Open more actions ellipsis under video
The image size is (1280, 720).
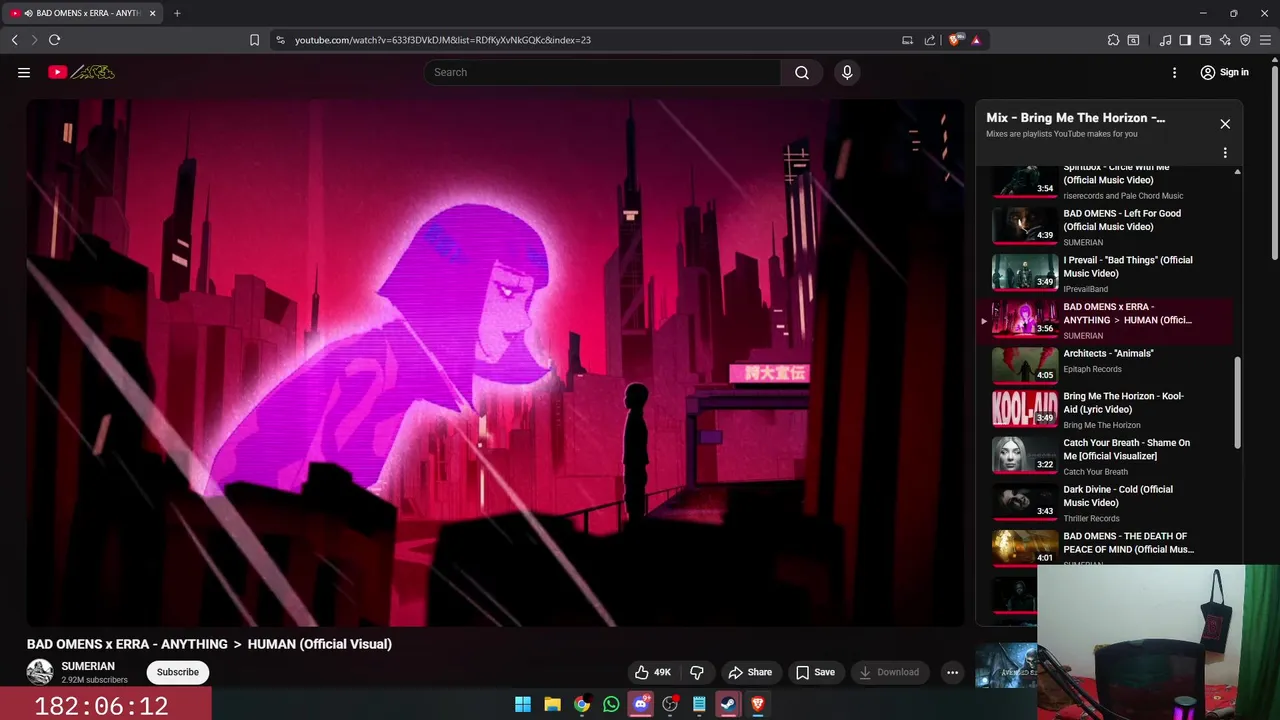click(953, 672)
